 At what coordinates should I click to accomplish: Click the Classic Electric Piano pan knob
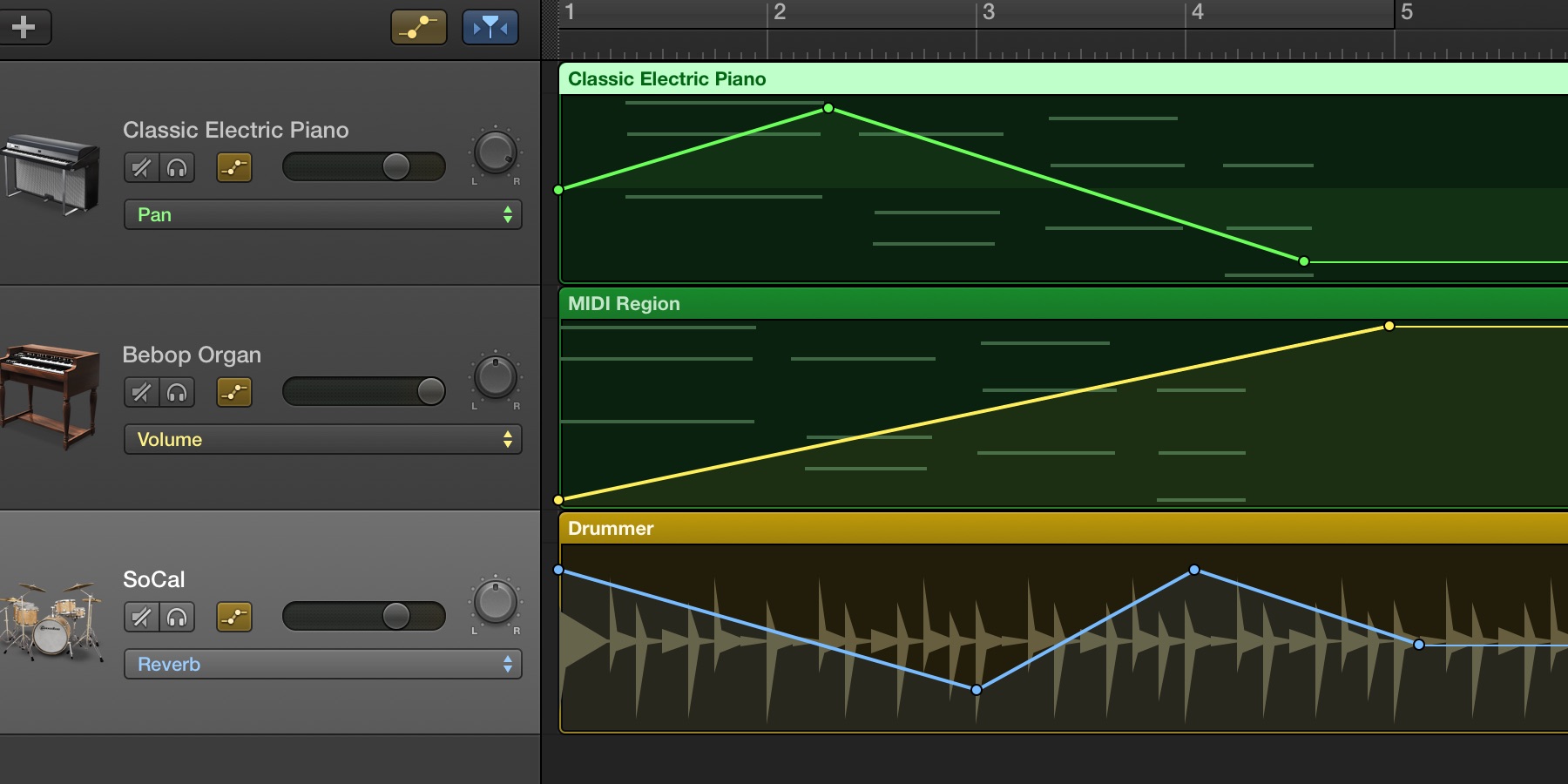tap(496, 152)
